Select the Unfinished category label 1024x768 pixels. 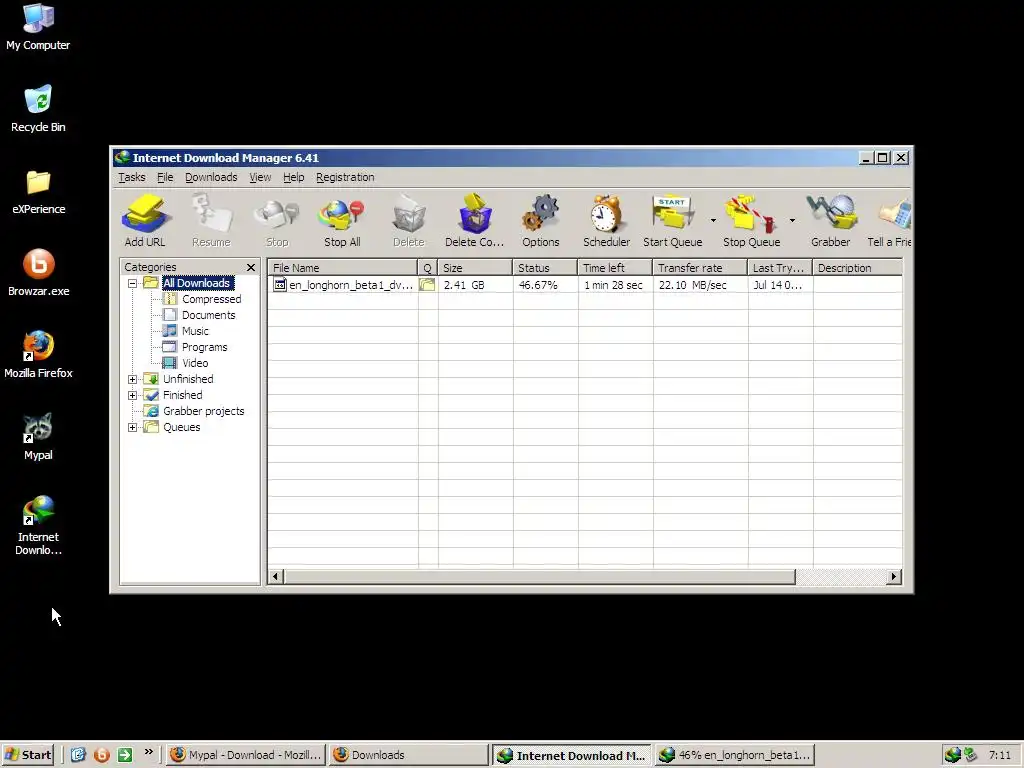coord(188,379)
